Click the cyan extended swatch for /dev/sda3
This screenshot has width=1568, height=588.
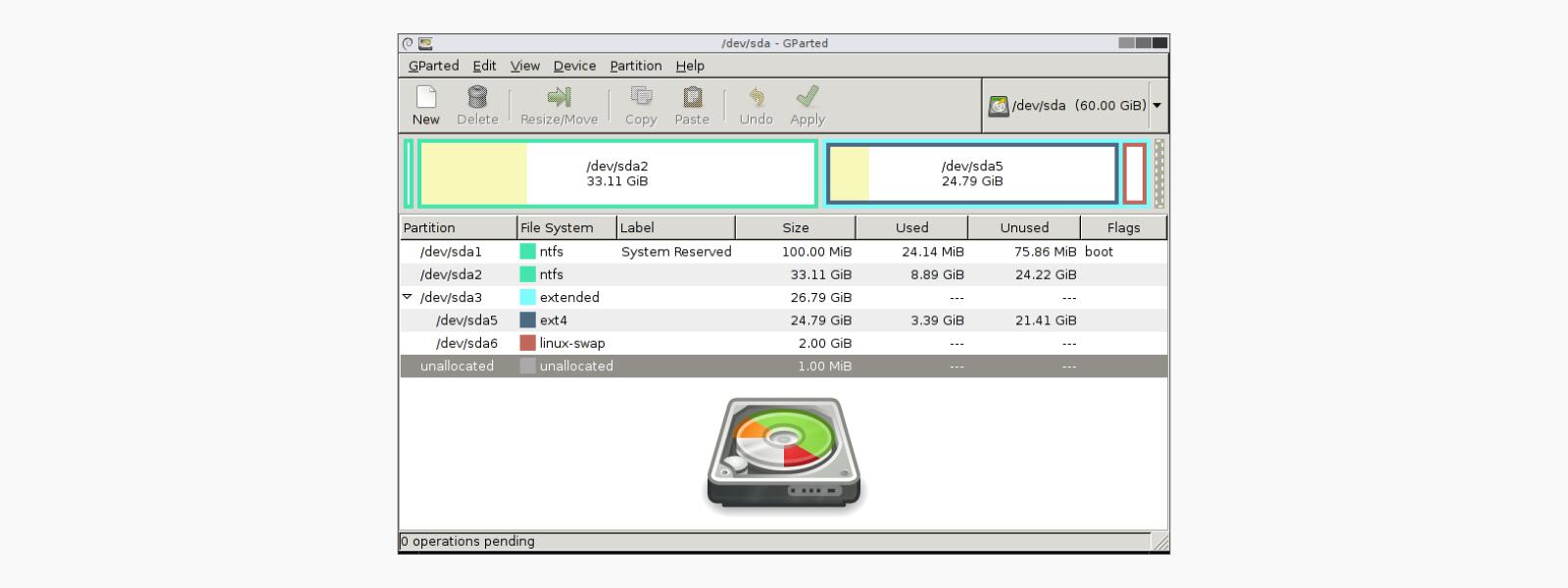[527, 297]
